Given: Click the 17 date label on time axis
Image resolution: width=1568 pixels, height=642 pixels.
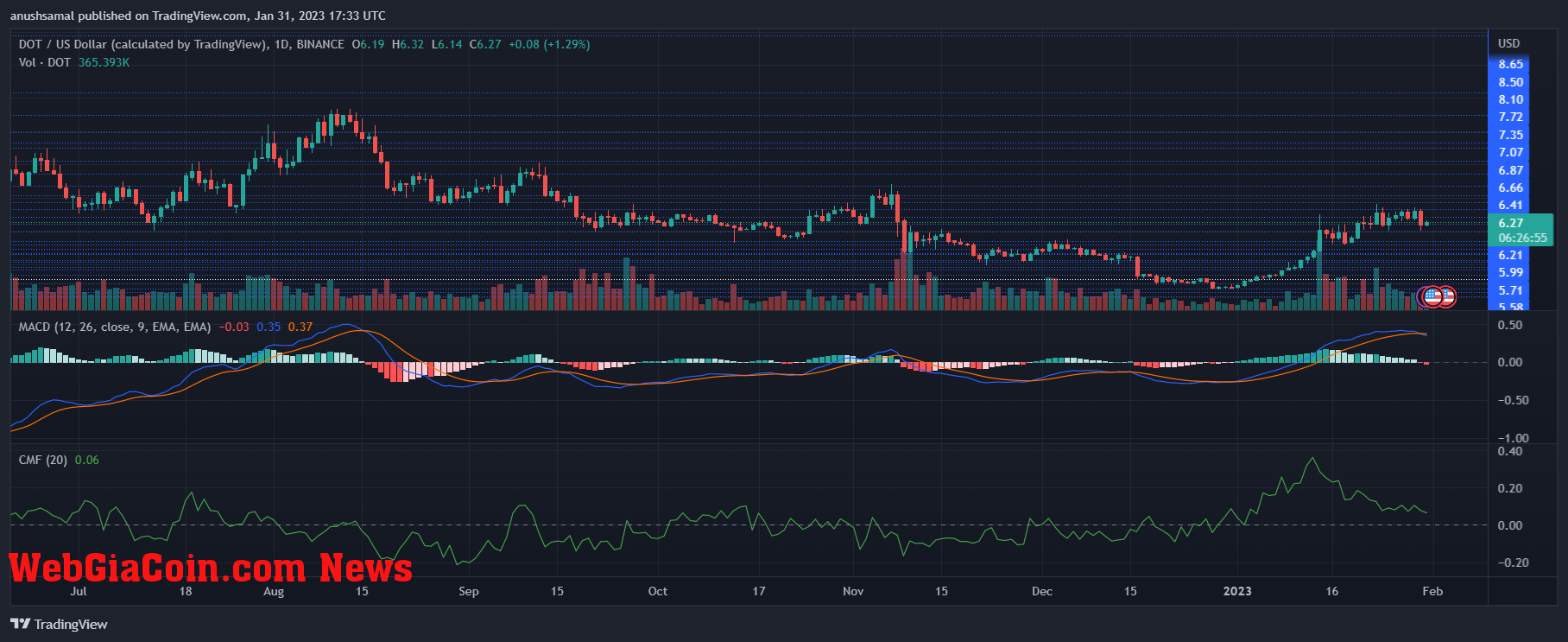Looking at the screenshot, I should [759, 591].
